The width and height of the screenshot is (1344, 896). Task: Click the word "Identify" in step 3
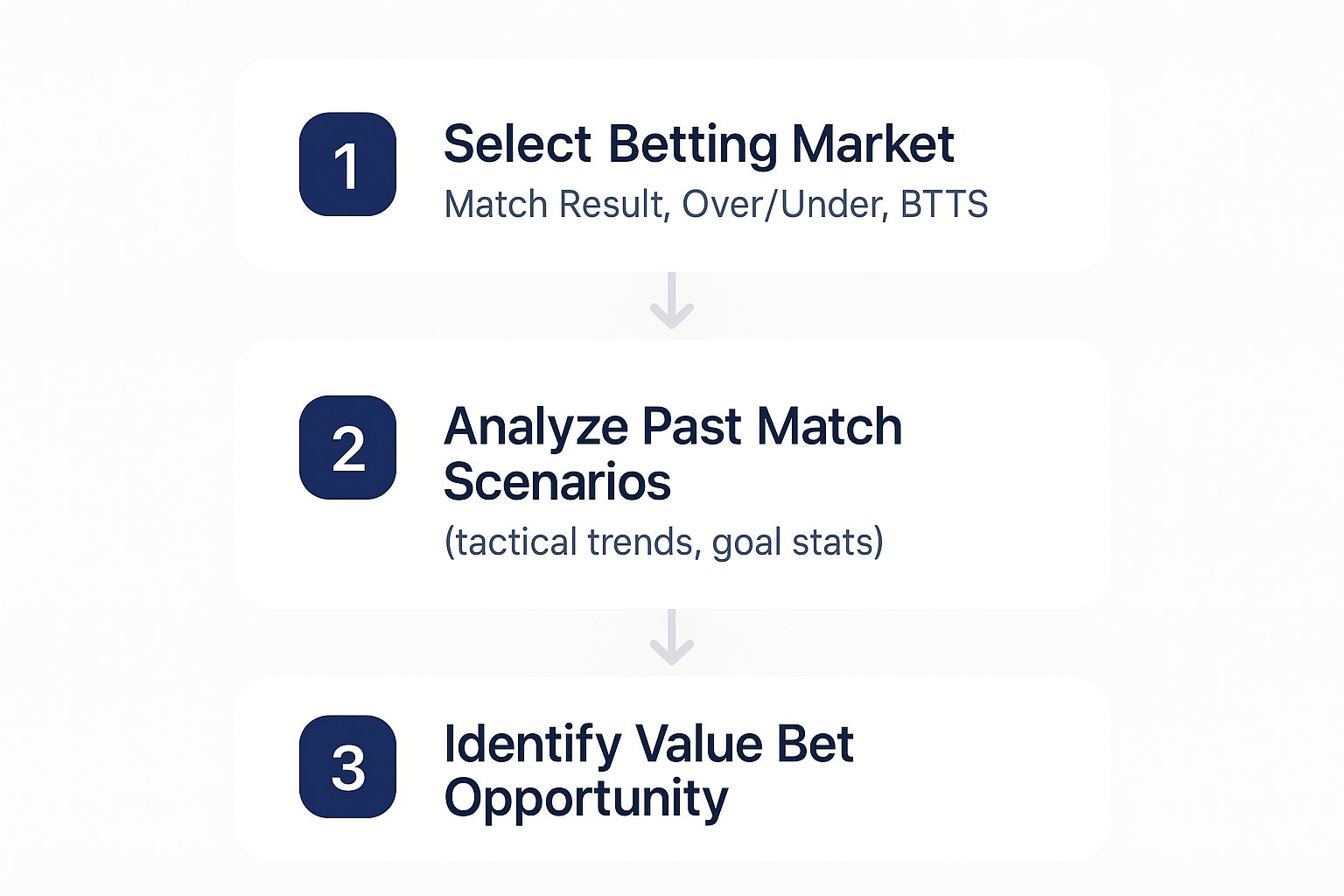pyautogui.click(x=531, y=745)
